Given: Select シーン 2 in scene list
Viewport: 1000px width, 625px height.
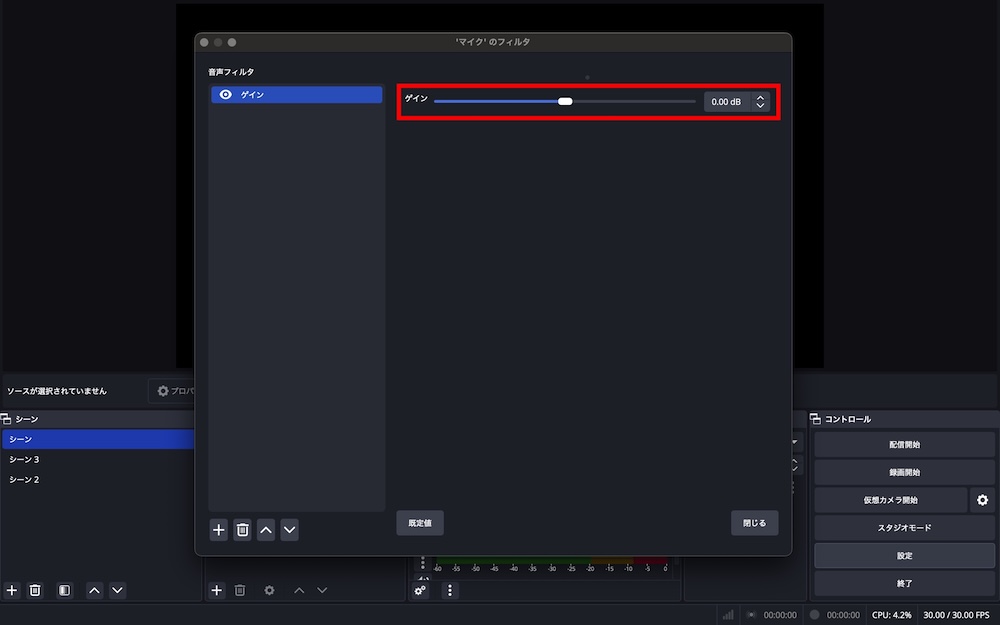Looking at the screenshot, I should (x=24, y=480).
